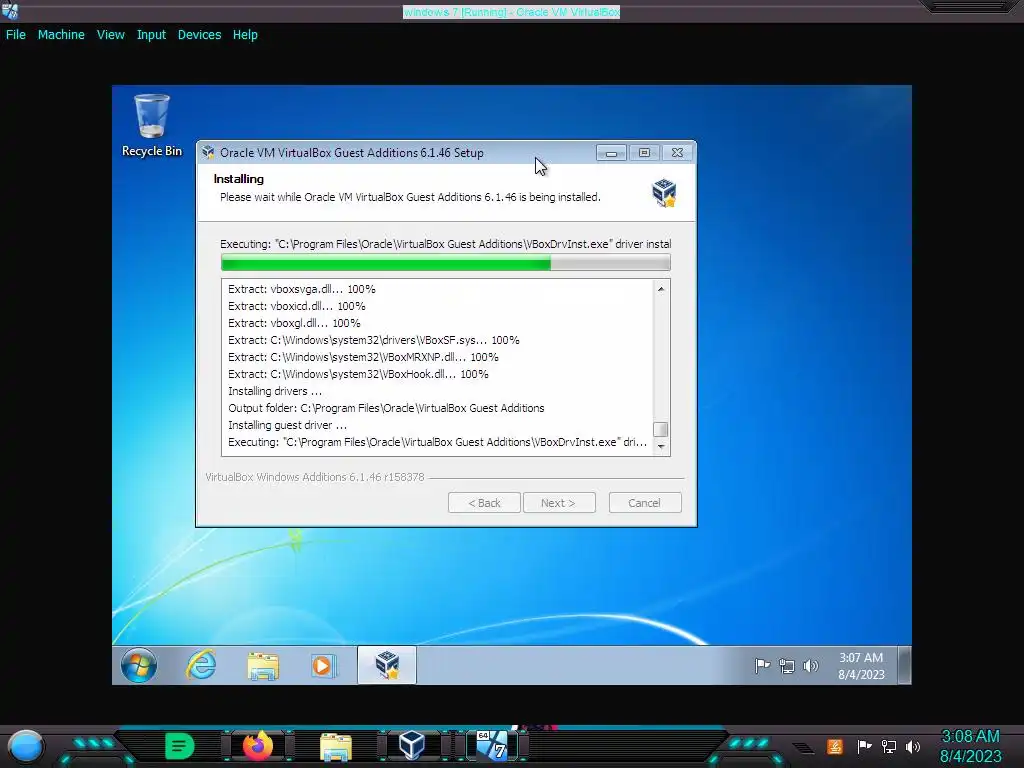
Task: Select log line mentioning VBoxMRXNP.dll
Action: pos(363,357)
